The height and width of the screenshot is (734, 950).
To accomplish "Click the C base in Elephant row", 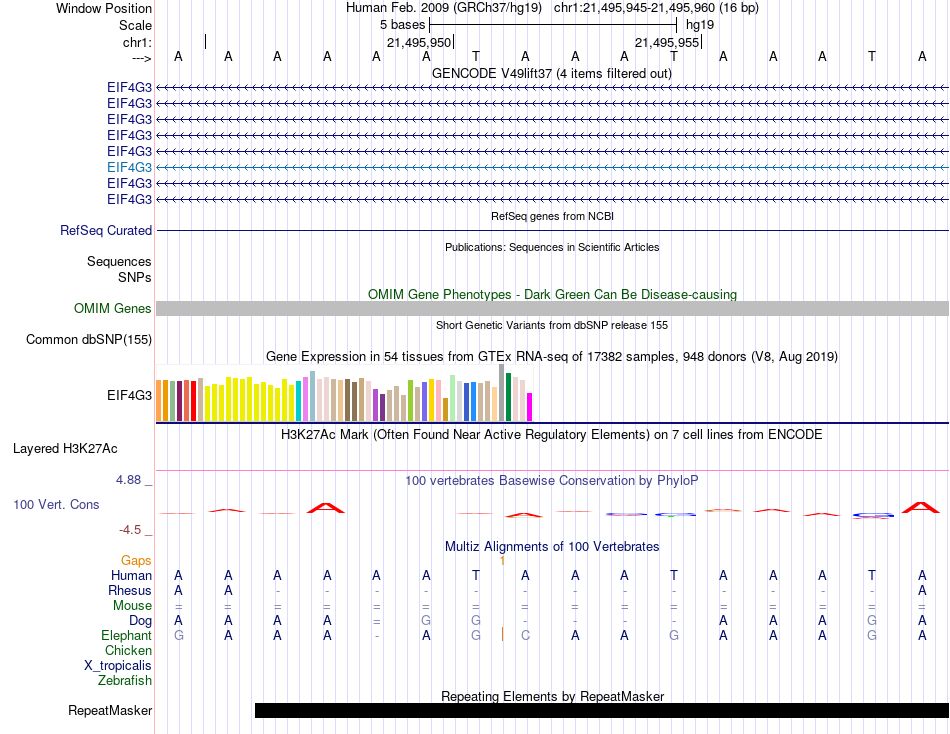I will point(525,635).
